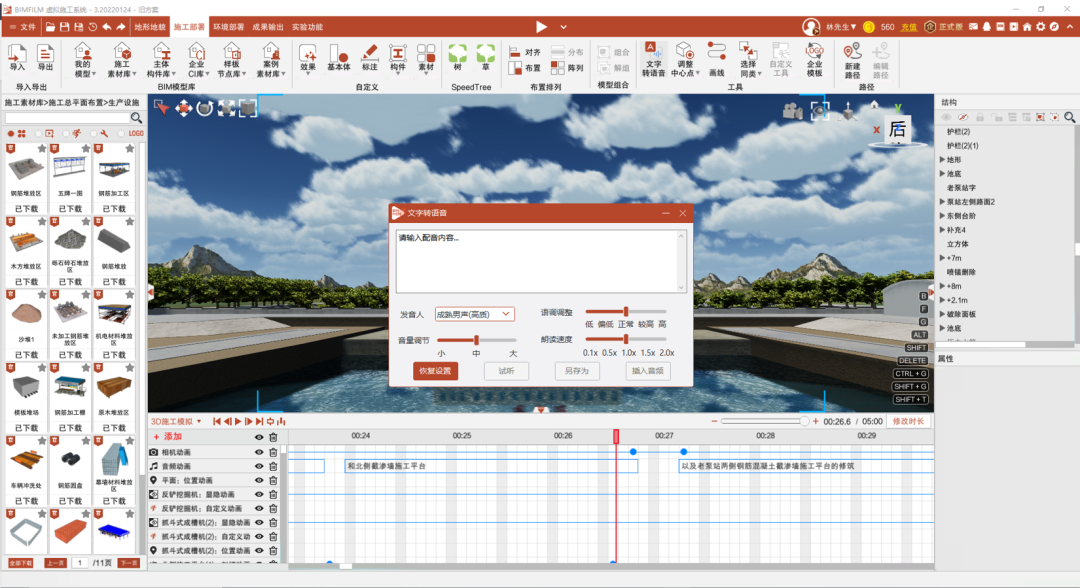Click the notification bell icon in title bar
Viewport: 1080px width, 588px height.
[986, 27]
